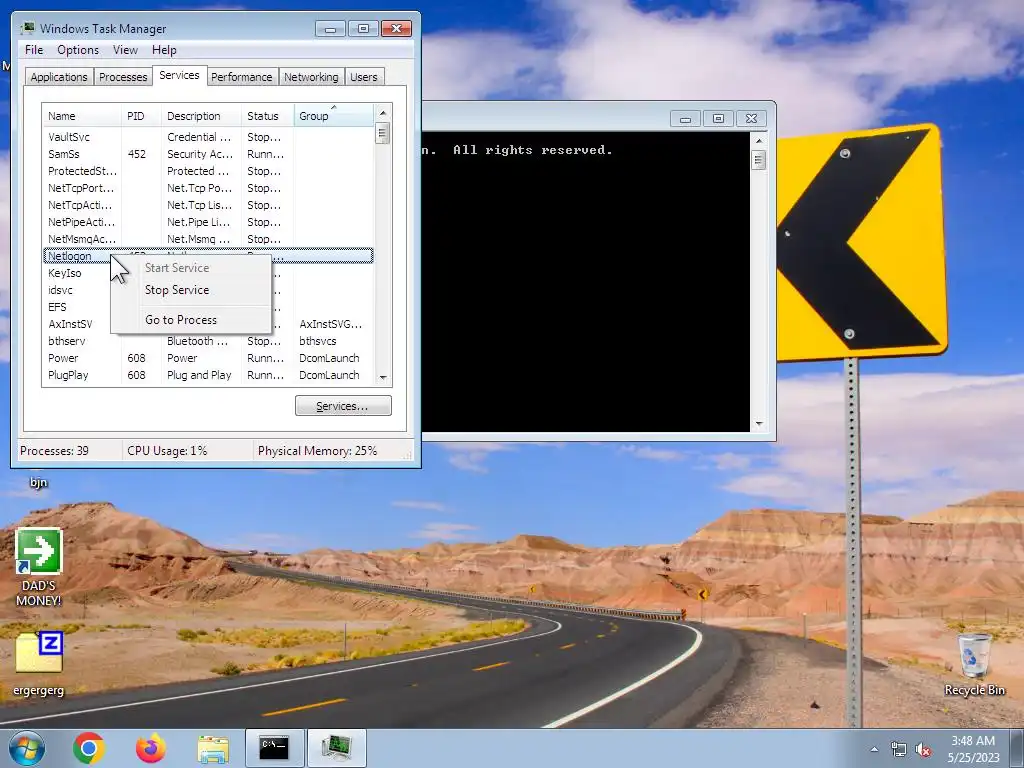Image resolution: width=1024 pixels, height=768 pixels.
Task: Select the NetMsmqAc... service row
Action: 208,239
